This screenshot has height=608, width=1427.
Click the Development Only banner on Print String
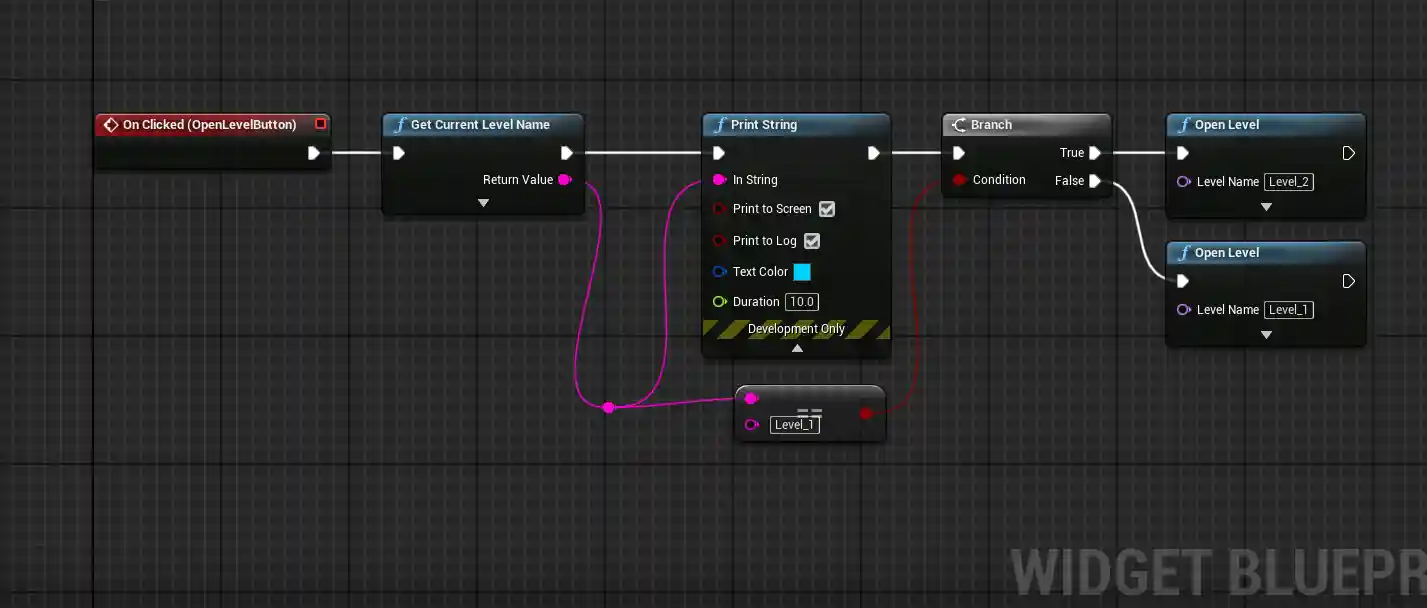pyautogui.click(x=796, y=328)
